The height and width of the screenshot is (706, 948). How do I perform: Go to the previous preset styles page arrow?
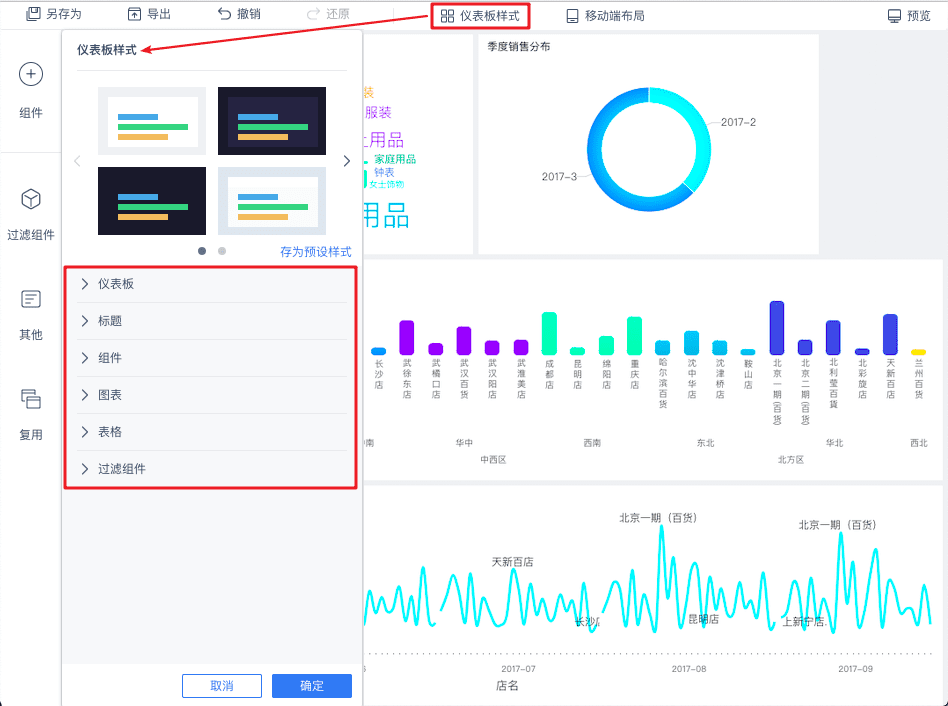pyautogui.click(x=77, y=161)
